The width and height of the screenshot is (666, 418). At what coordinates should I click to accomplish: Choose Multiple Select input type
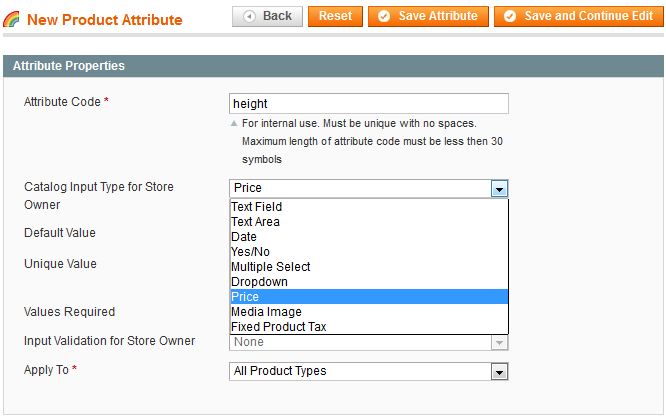click(270, 267)
